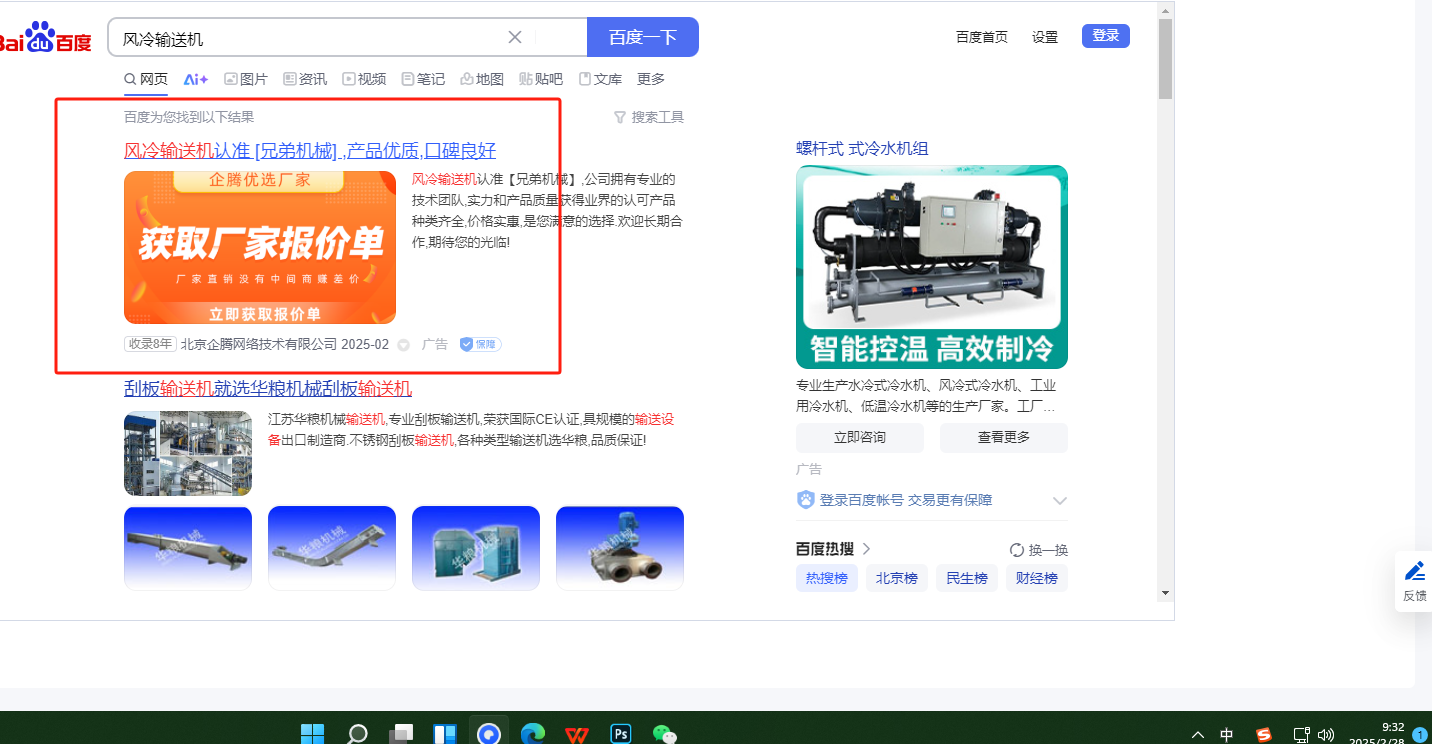This screenshot has width=1432, height=744.
Task: Open the 更多 search category menu
Action: (x=651, y=79)
